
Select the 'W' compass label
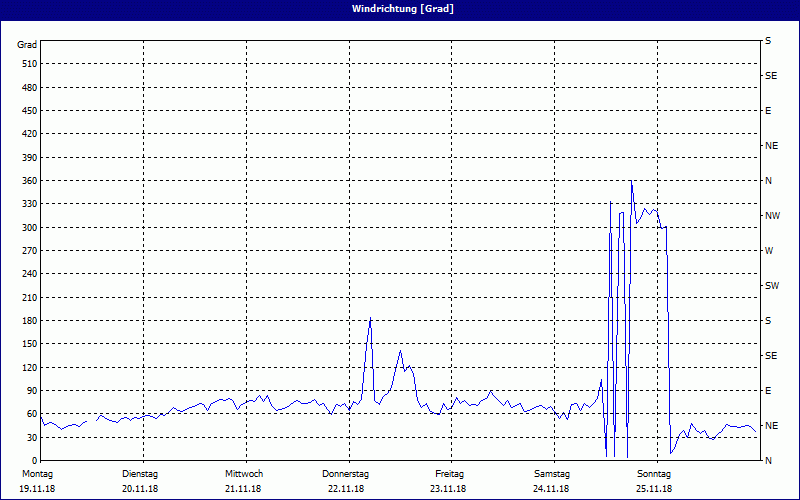[769, 251]
